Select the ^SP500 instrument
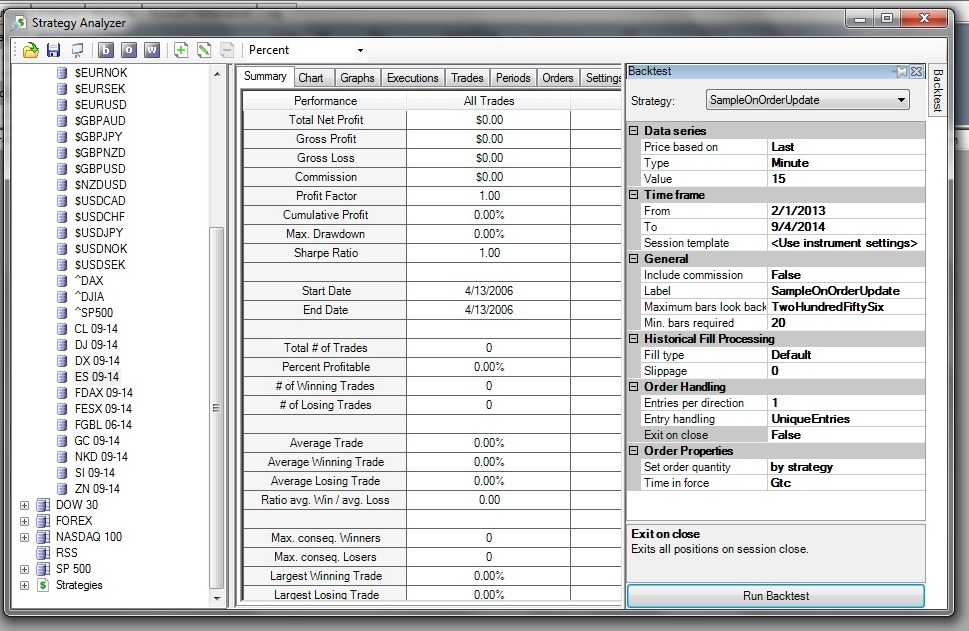The width and height of the screenshot is (969, 631). 94,313
